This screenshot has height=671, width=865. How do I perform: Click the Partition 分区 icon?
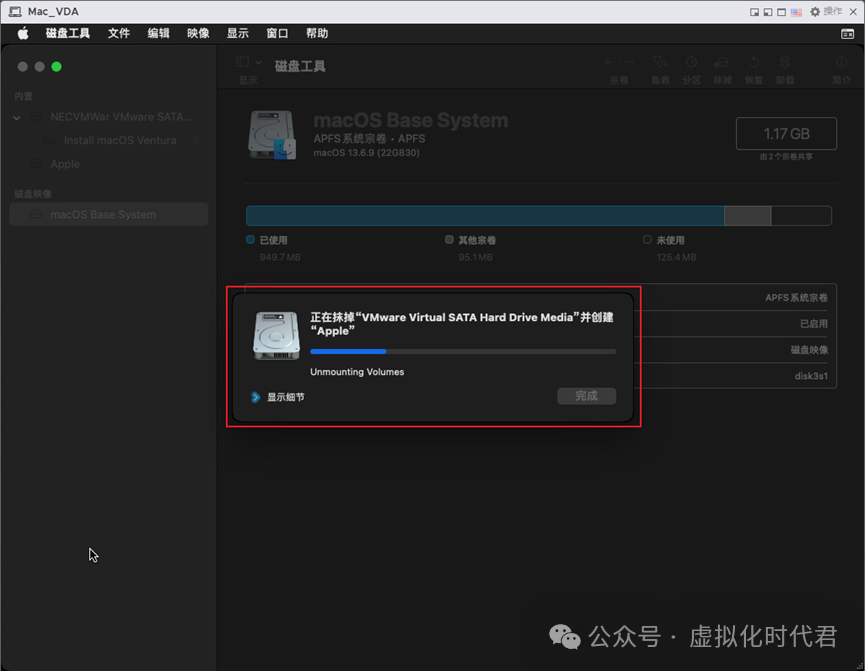pos(691,62)
